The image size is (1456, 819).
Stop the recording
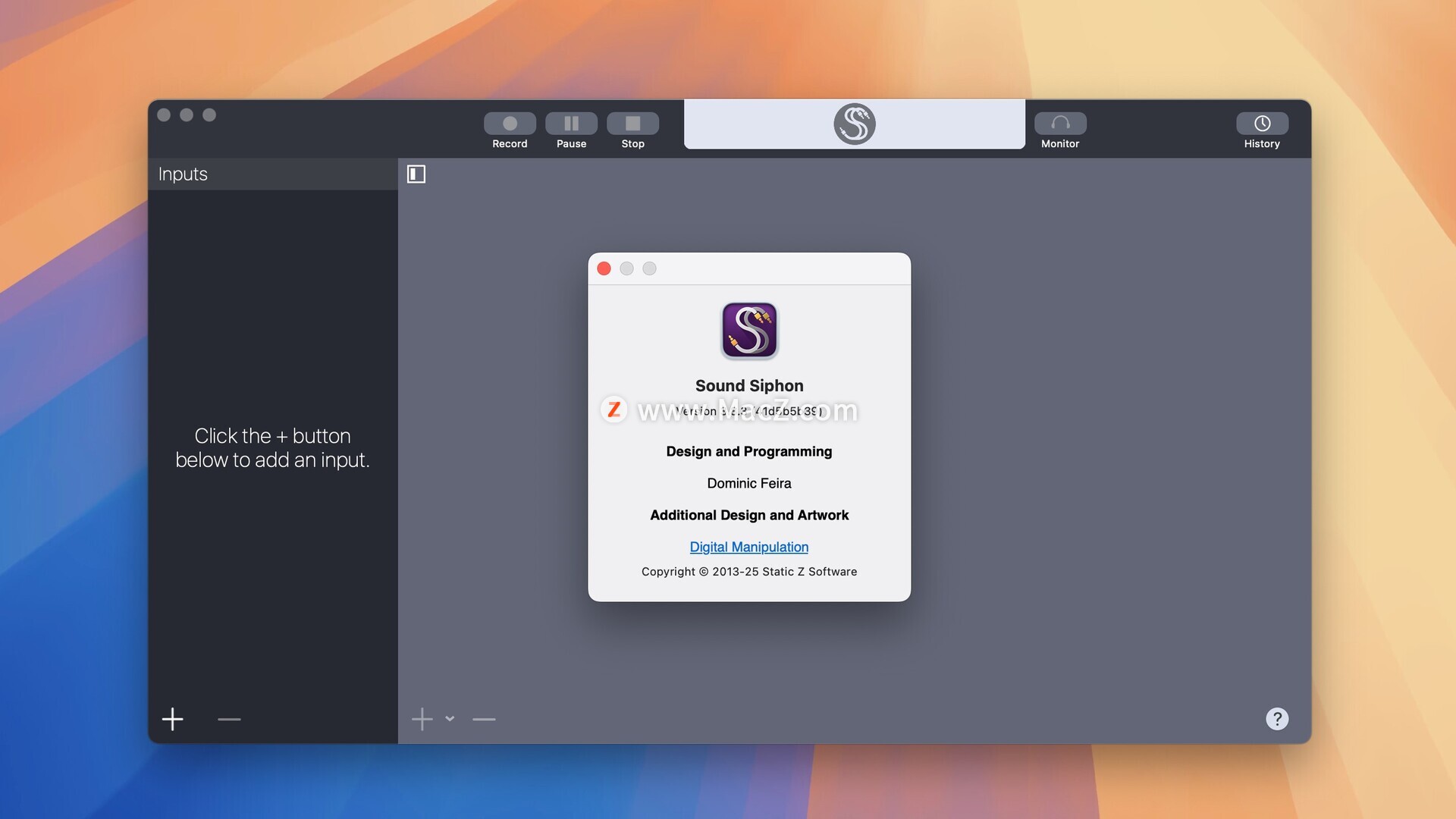click(x=632, y=124)
